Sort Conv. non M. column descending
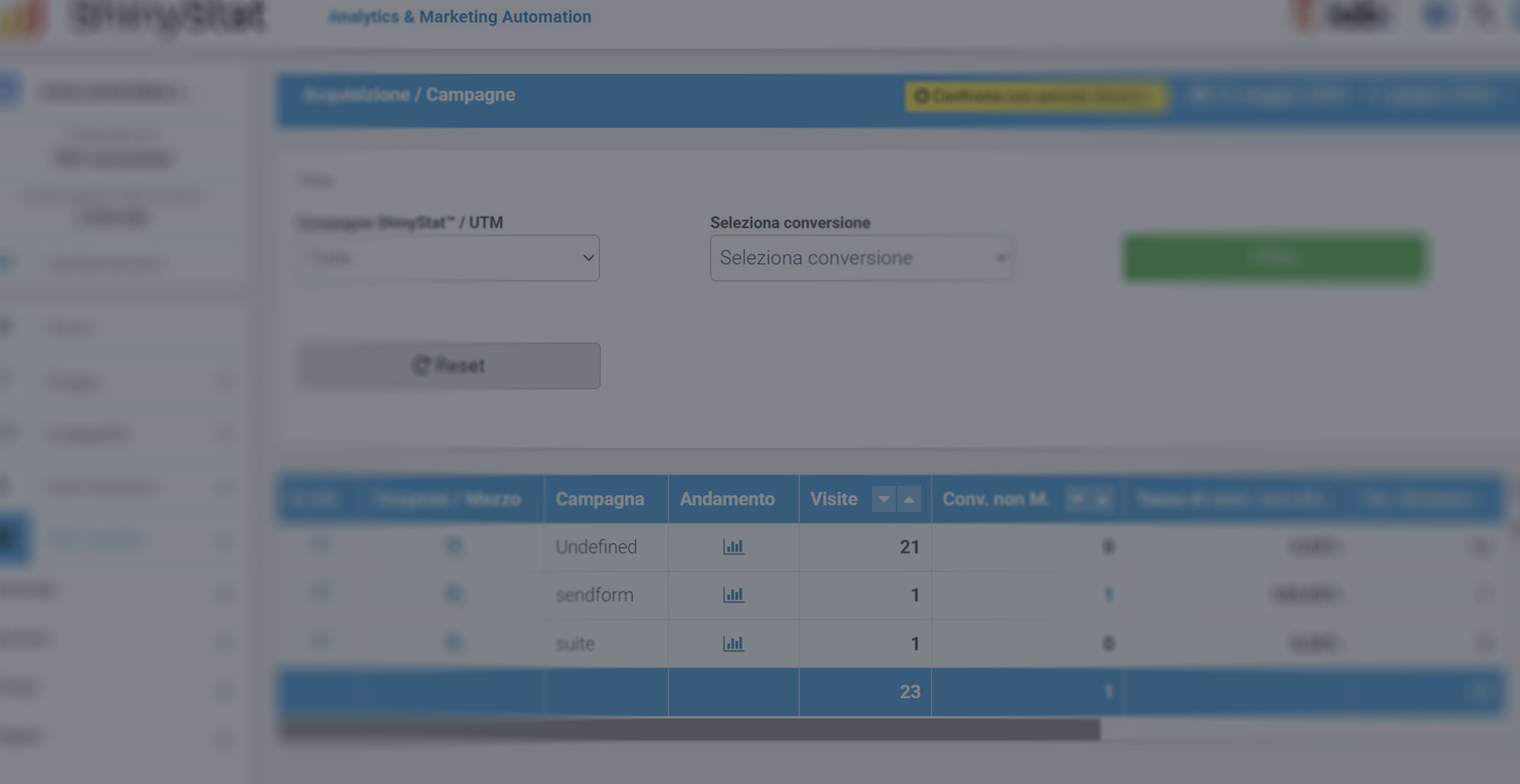The height and width of the screenshot is (784, 1520). click(x=1076, y=499)
